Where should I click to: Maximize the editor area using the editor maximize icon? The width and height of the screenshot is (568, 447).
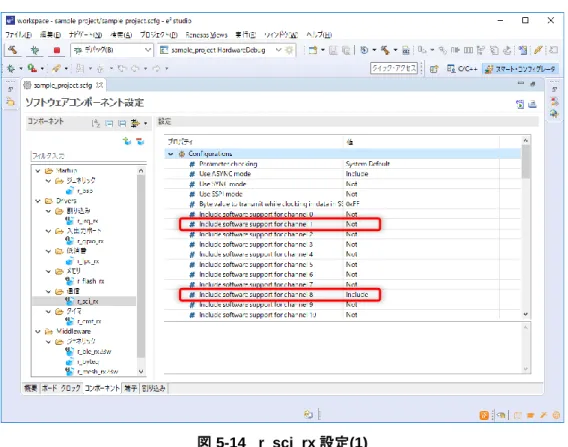click(532, 84)
